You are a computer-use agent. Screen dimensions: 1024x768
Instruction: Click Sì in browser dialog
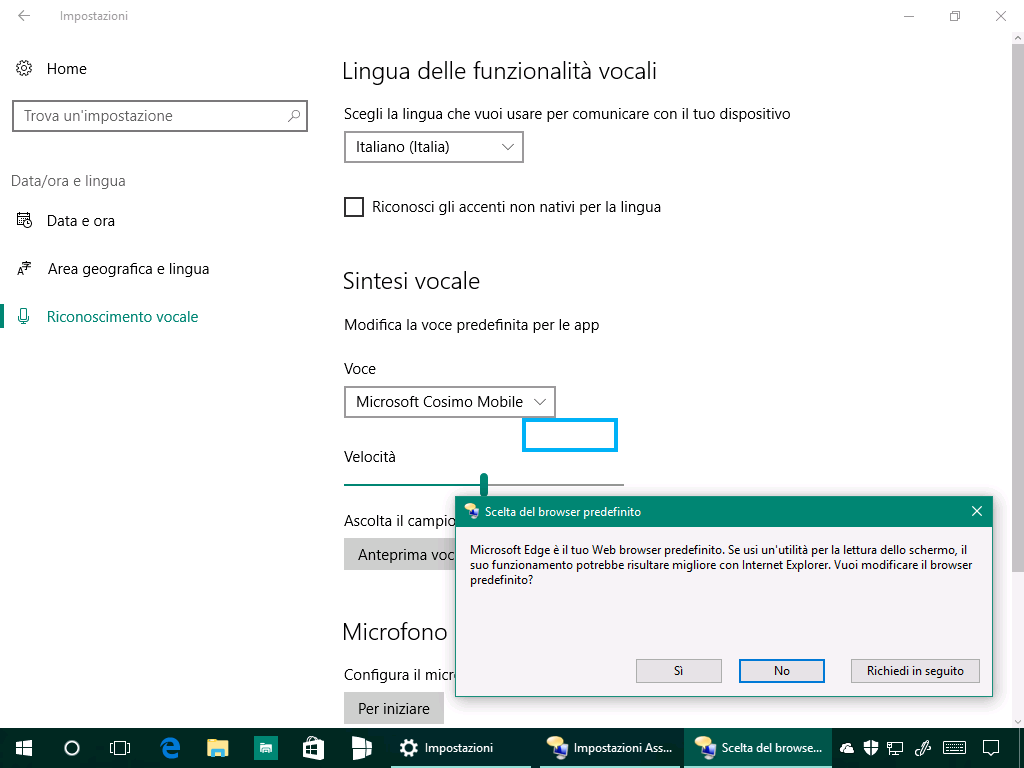(679, 671)
